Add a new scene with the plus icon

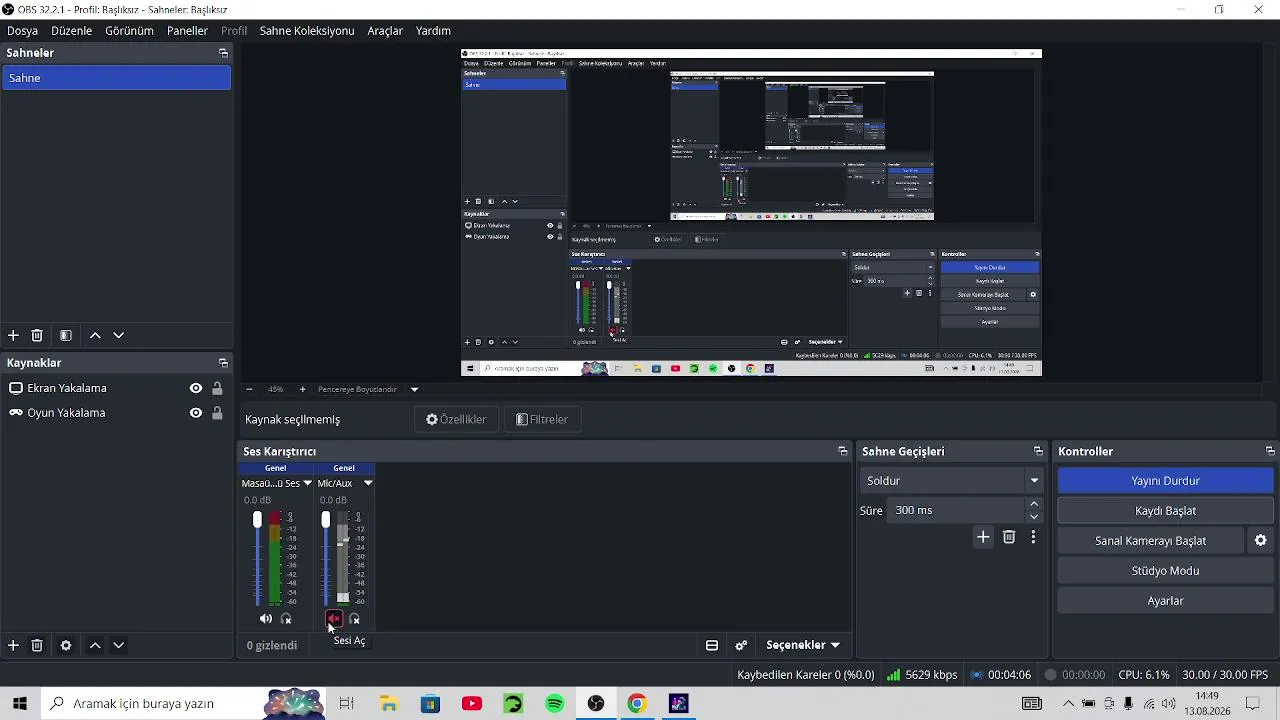pyautogui.click(x=13, y=336)
